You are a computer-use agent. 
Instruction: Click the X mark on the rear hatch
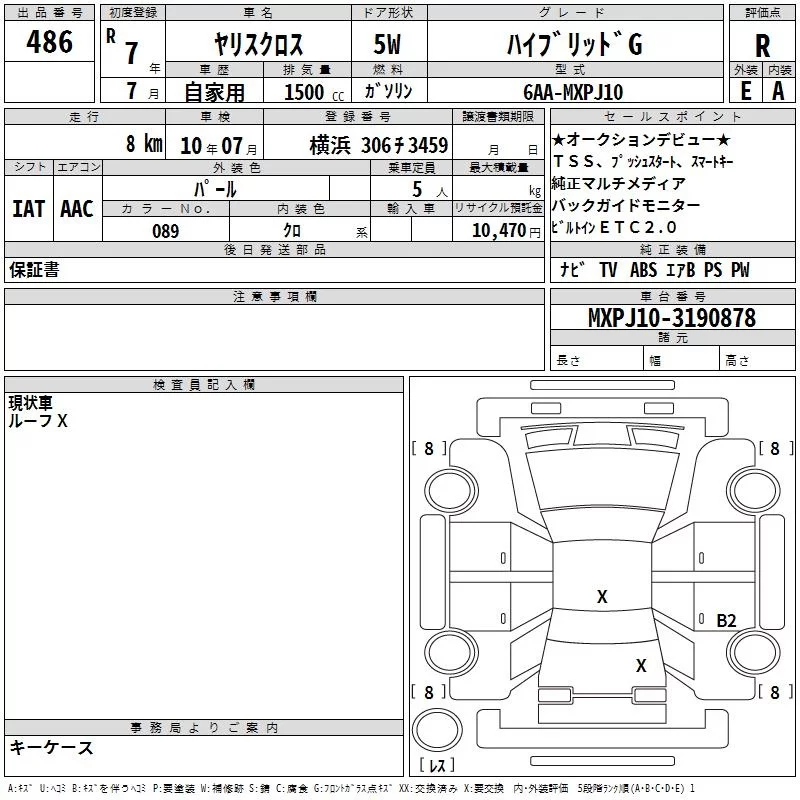tap(641, 665)
